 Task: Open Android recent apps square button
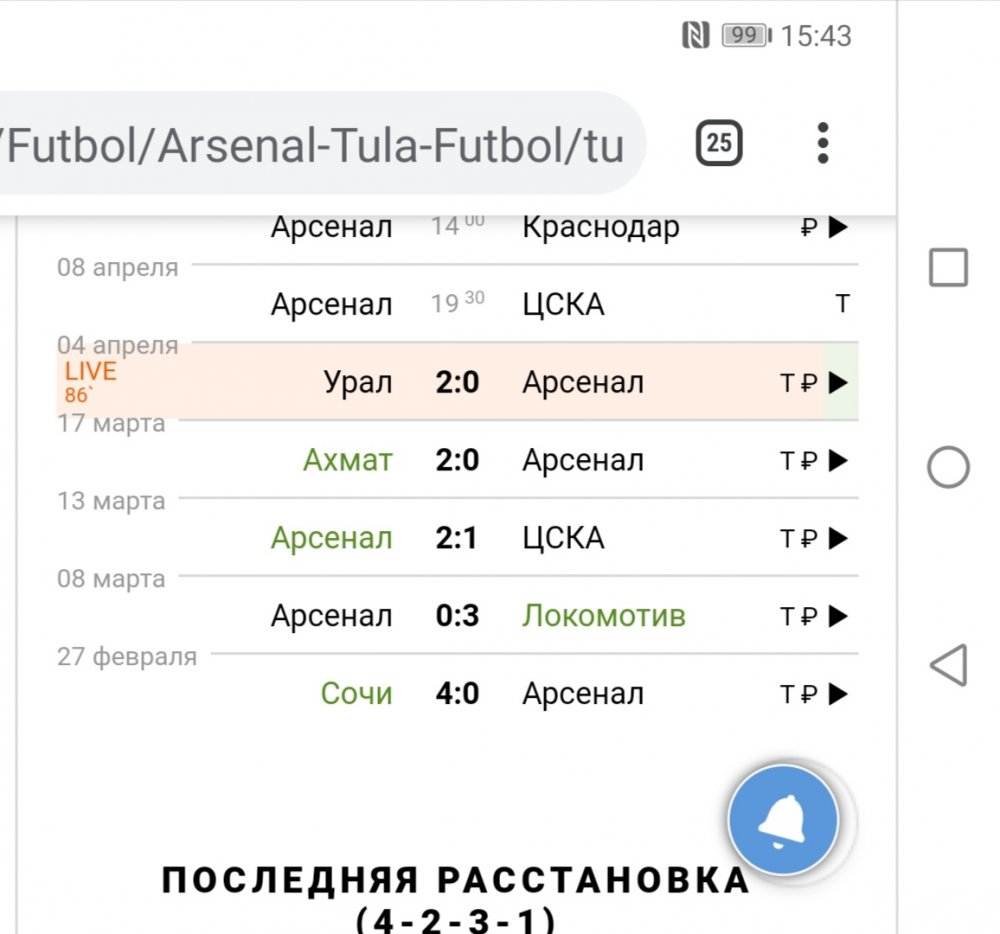948,268
